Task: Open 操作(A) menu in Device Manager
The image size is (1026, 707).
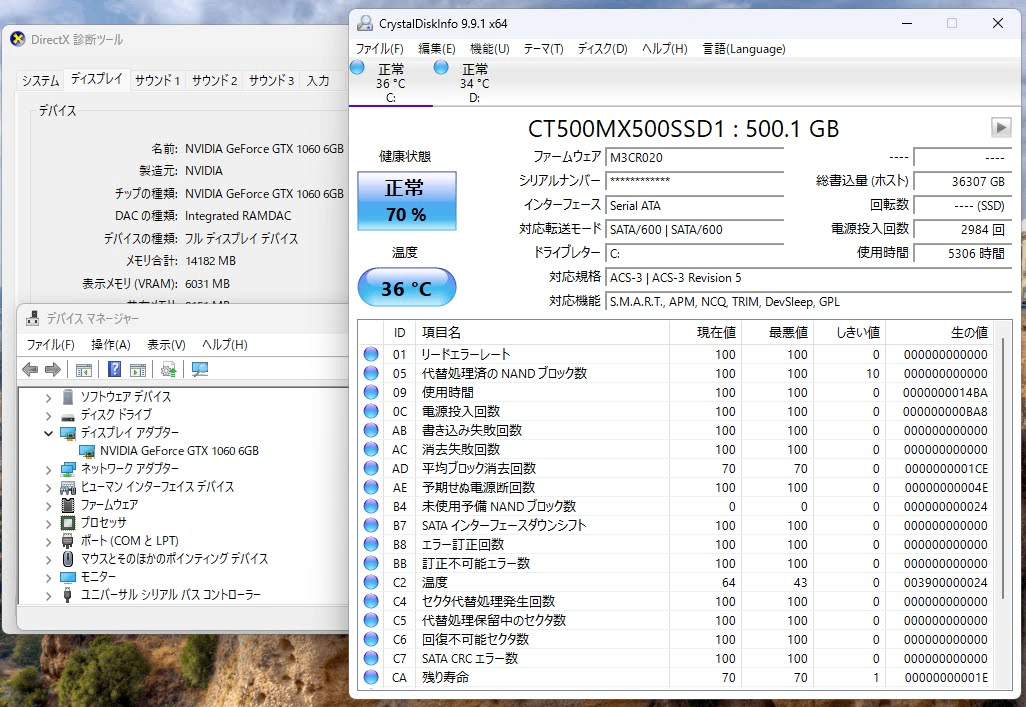Action: coord(111,344)
